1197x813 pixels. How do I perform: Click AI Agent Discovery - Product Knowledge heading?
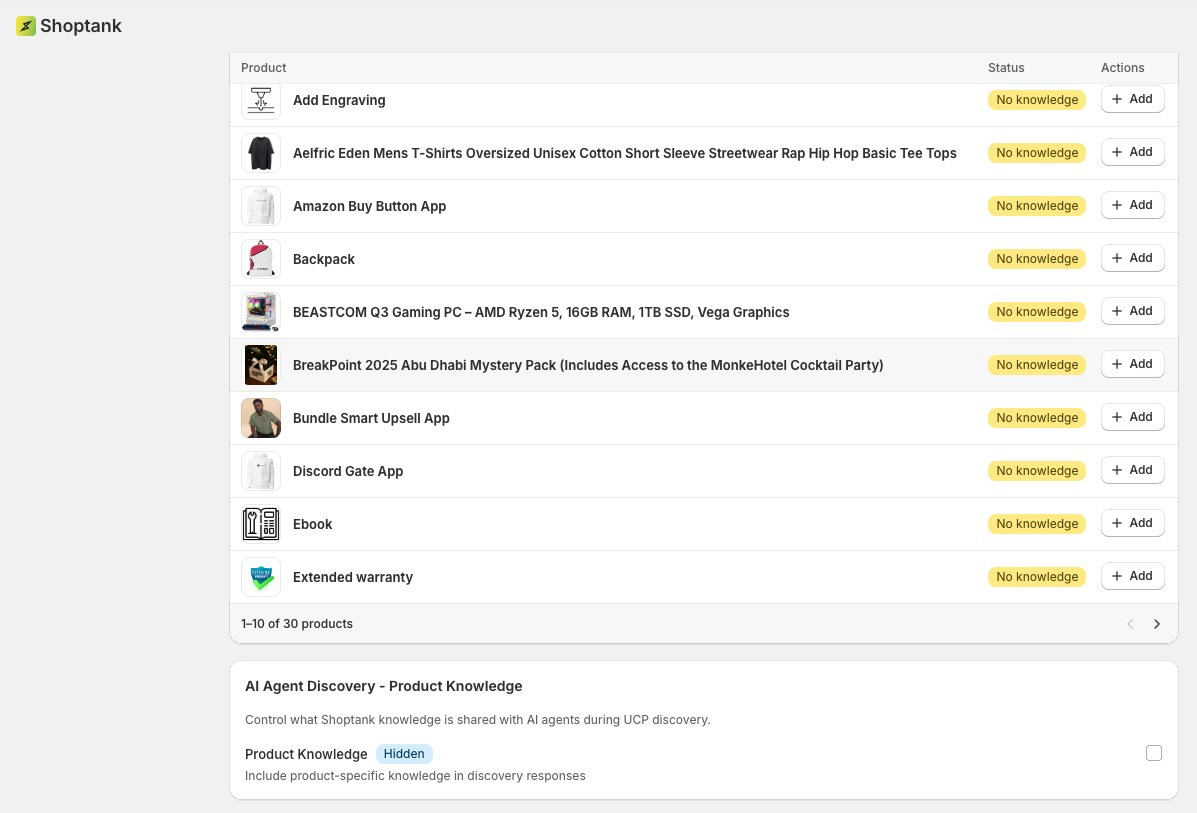pos(383,686)
